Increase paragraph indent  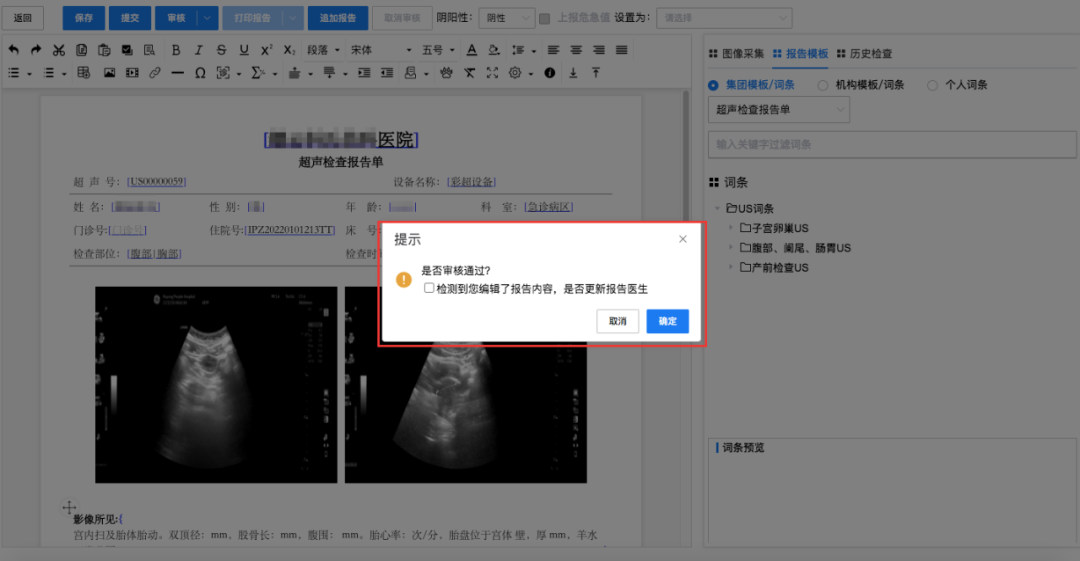[x=364, y=72]
